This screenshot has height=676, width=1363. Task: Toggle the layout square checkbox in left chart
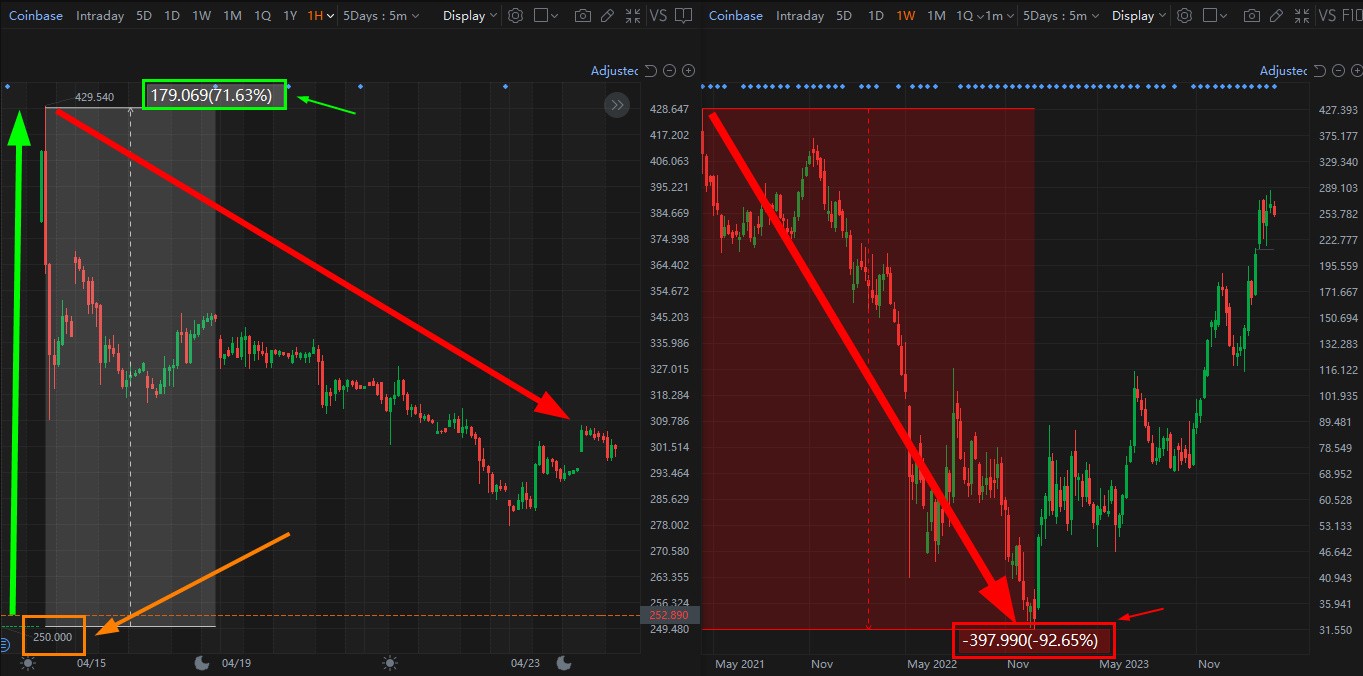[540, 15]
